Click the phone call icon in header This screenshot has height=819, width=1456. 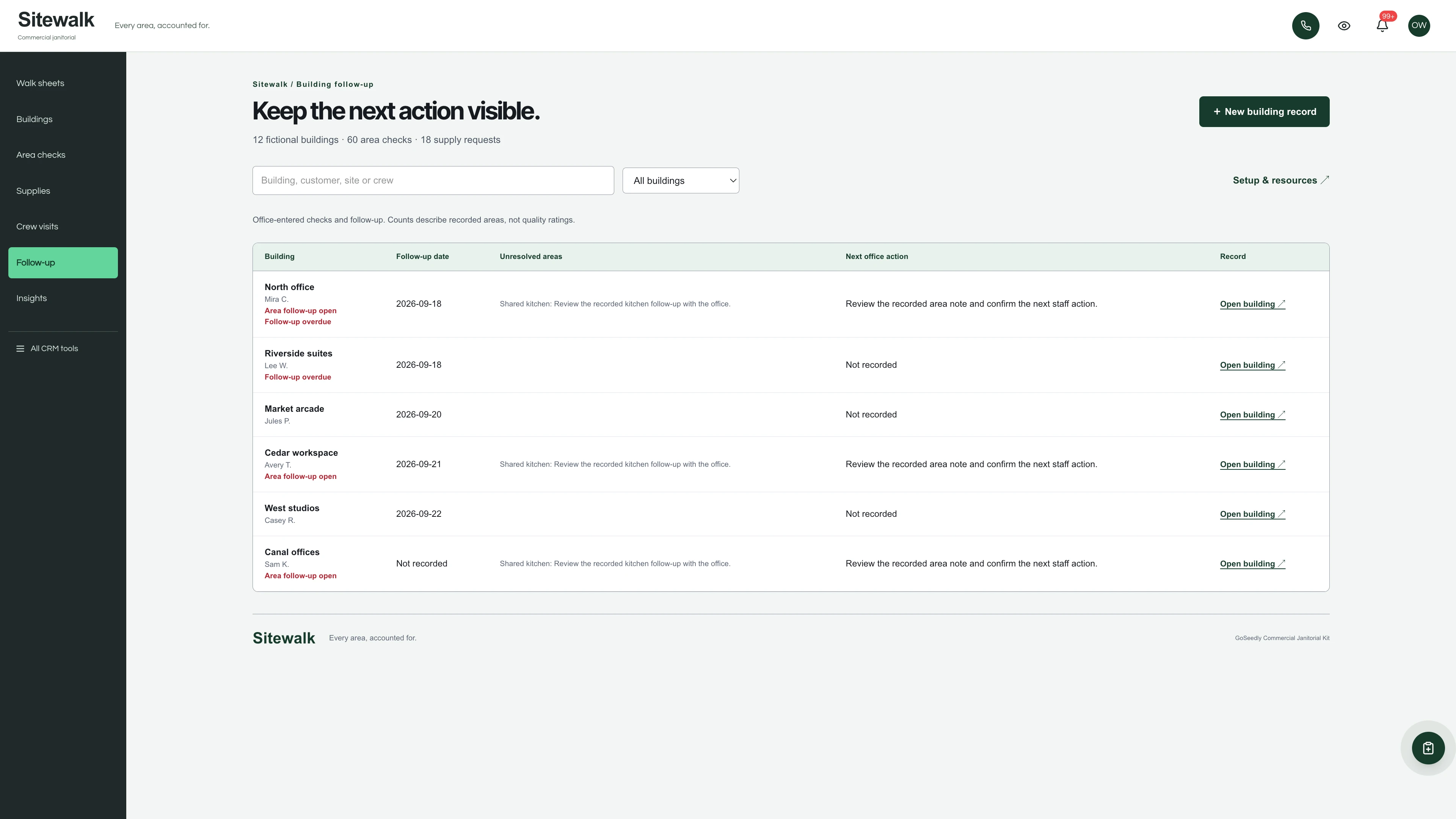(1305, 25)
